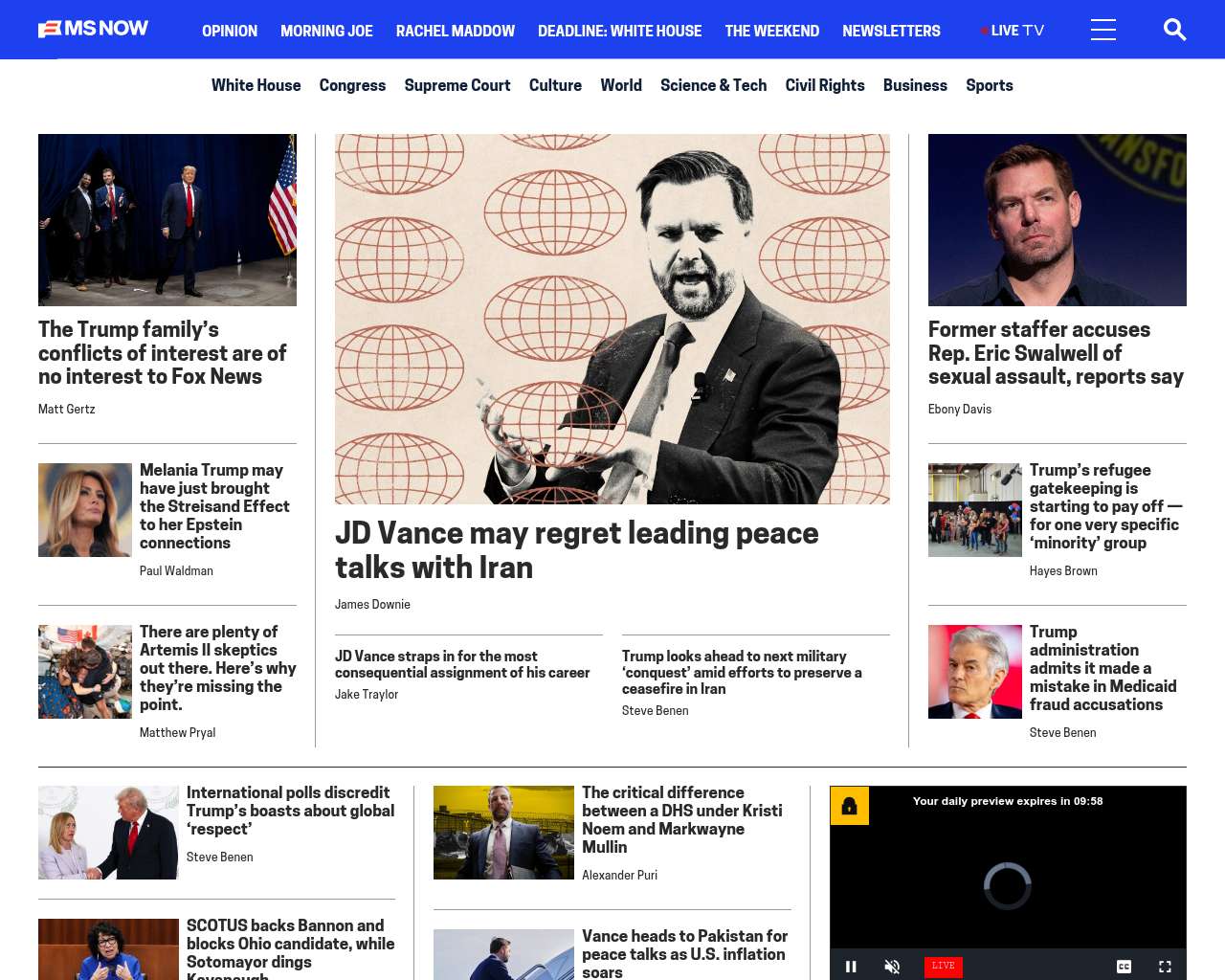Go to Morning Joe
This screenshot has width=1225, height=980.
[326, 31]
